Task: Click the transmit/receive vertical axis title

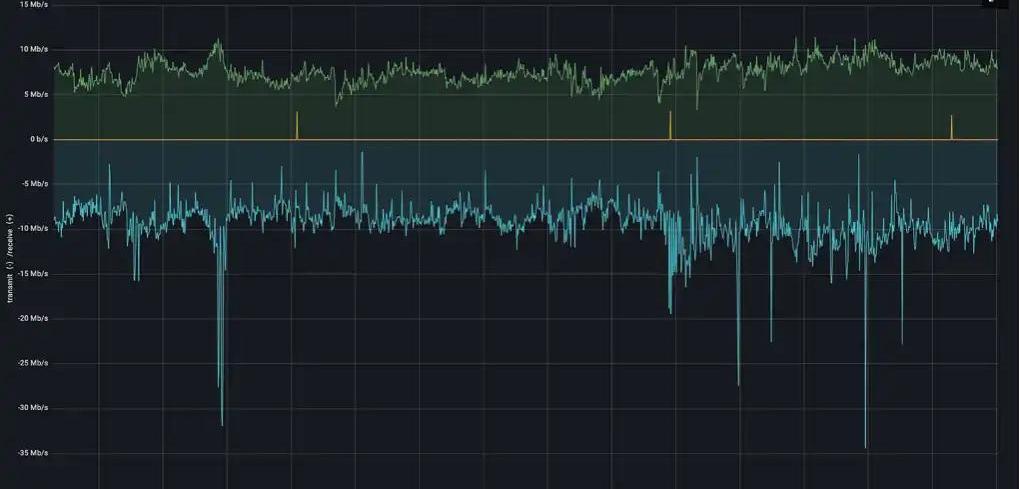Action: 10,257
